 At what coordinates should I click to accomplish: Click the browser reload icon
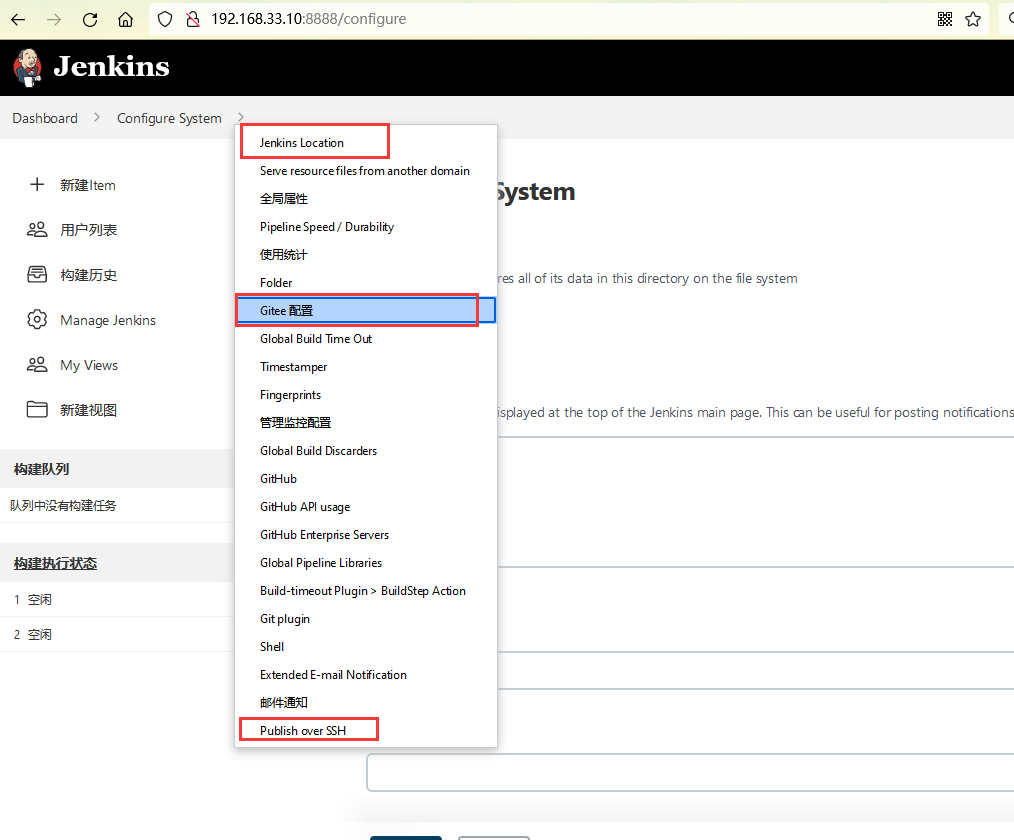(x=90, y=19)
